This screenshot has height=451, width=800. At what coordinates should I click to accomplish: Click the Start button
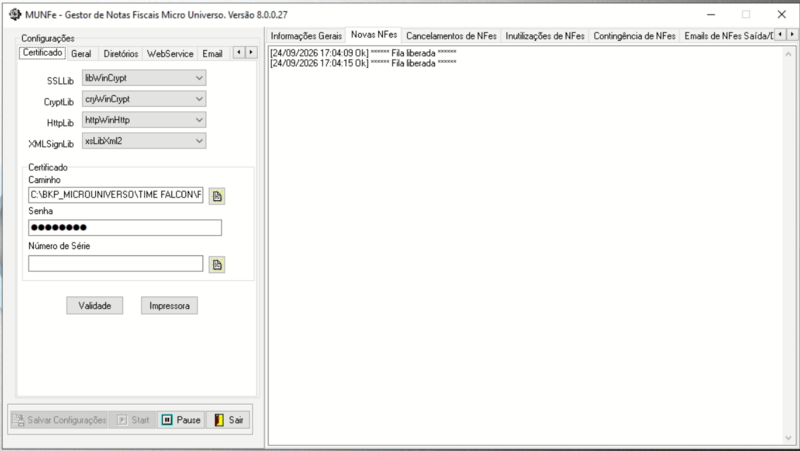133,420
